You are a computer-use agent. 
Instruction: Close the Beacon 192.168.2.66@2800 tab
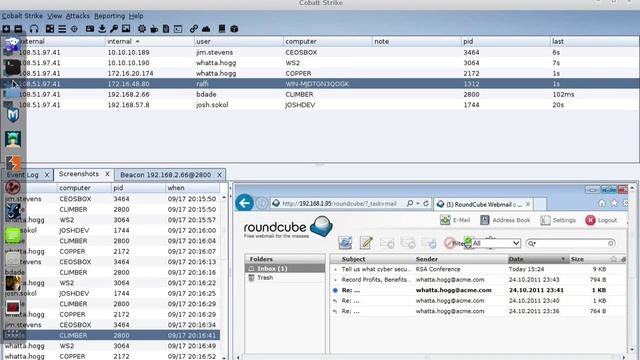219,175
